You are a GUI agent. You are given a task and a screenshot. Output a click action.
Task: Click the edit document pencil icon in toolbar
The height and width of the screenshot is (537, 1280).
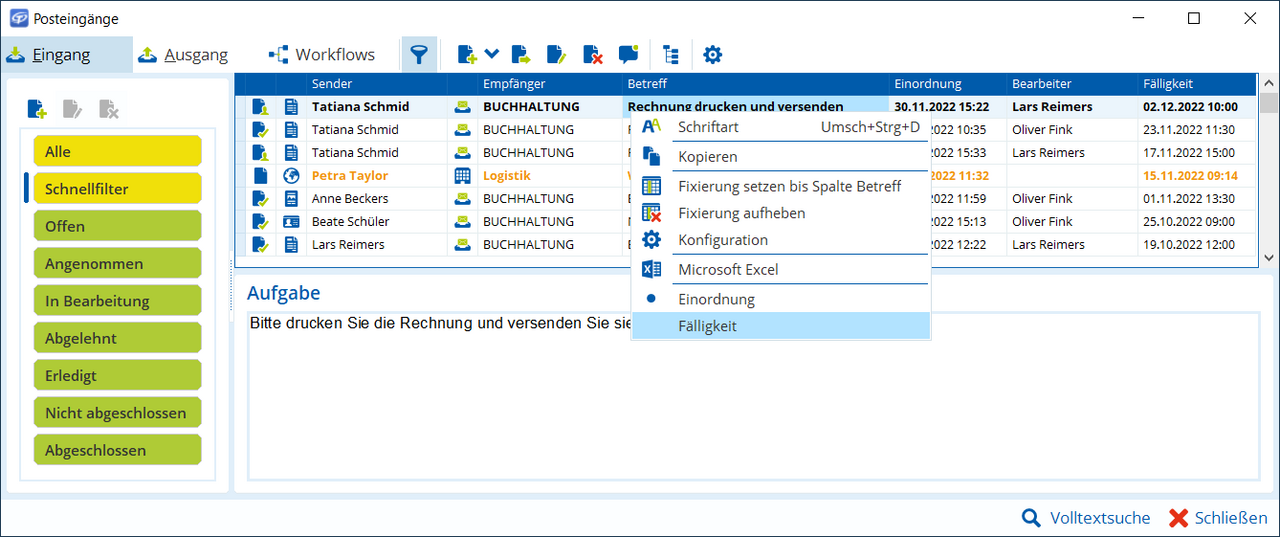click(556, 55)
